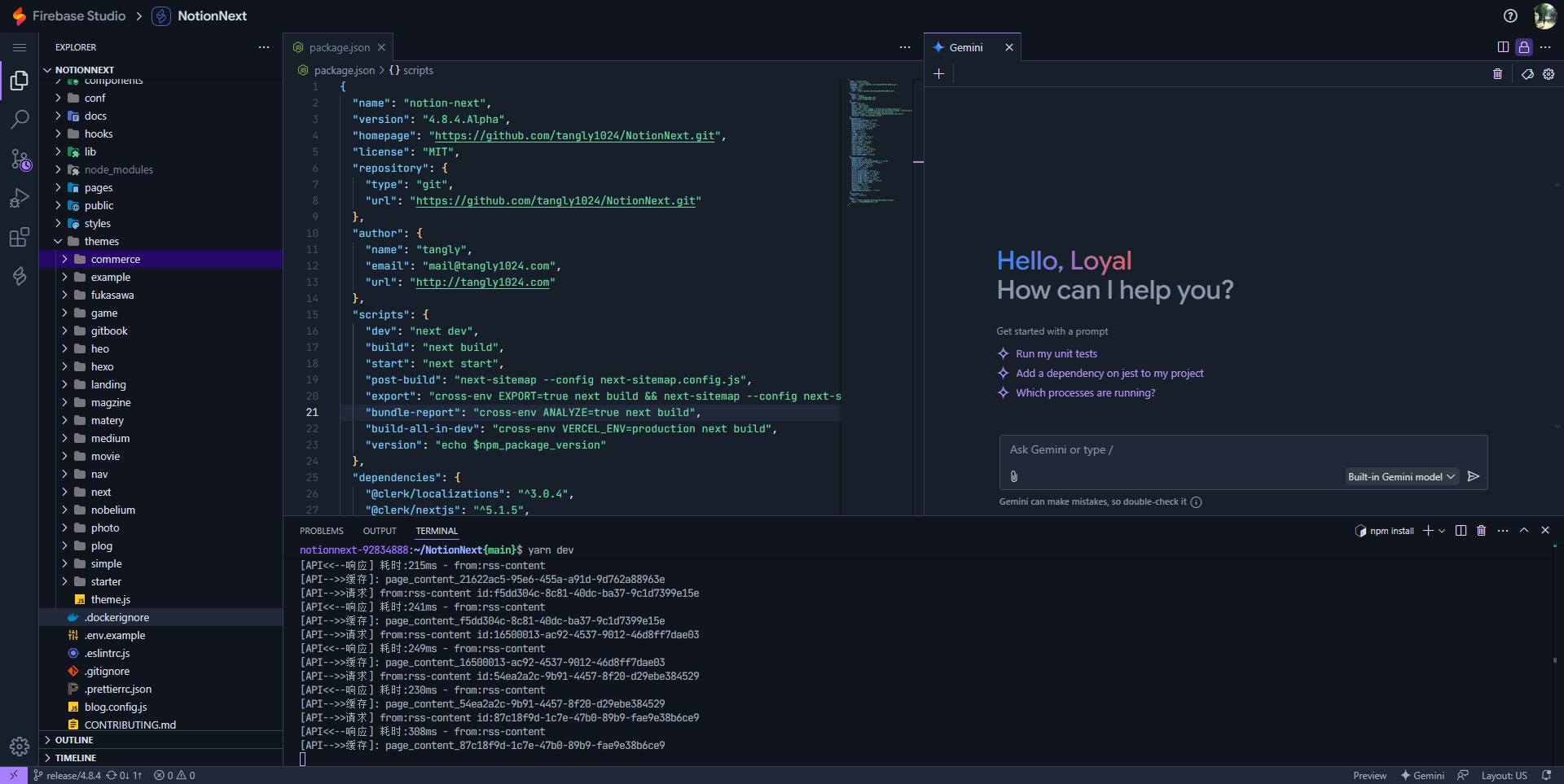Split the terminal
Viewport: 1564px width, 784px height.
click(x=1461, y=531)
